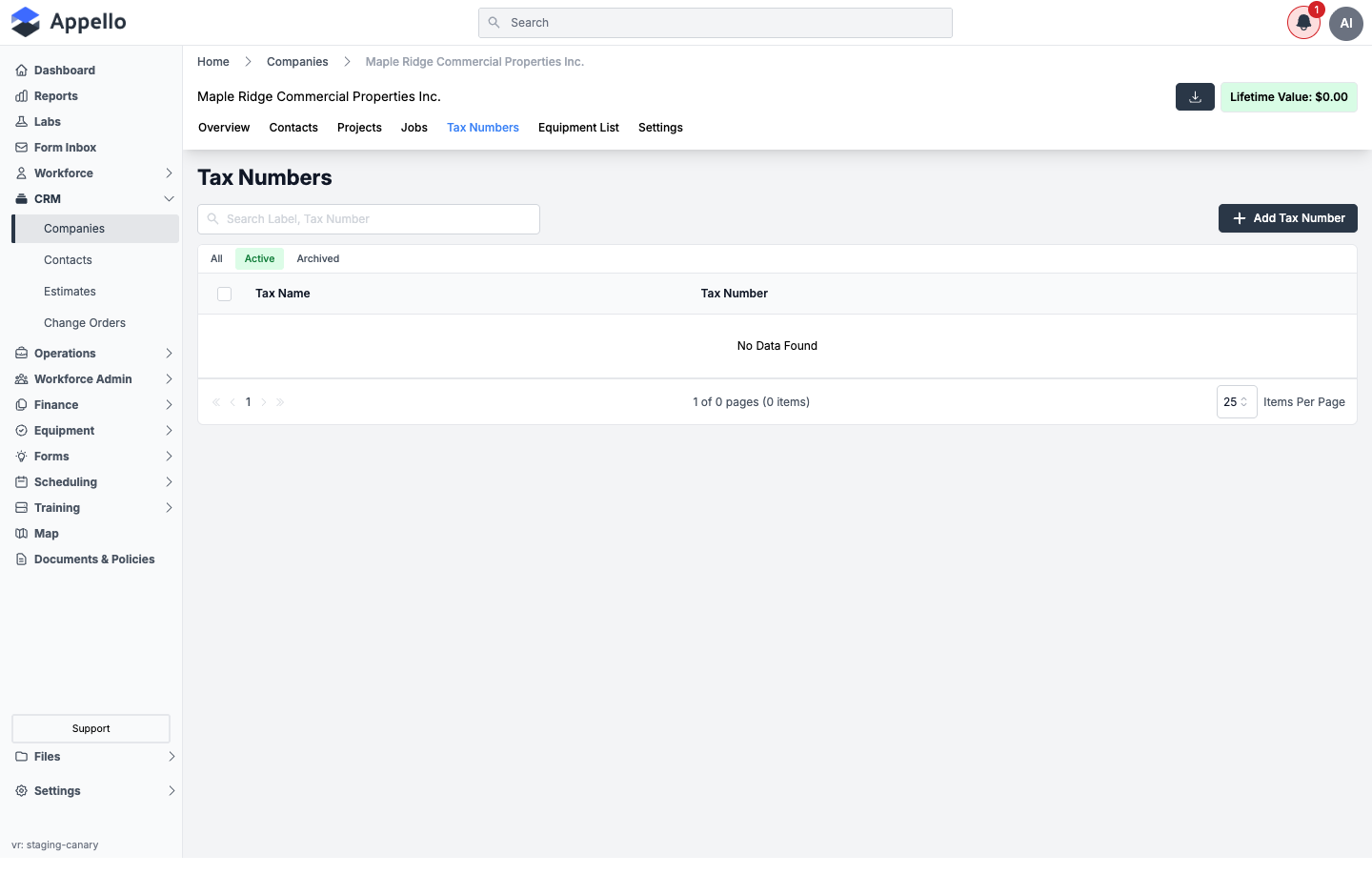Expand the Operations sidebar section
This screenshot has height=875, width=1372.
[95, 354]
